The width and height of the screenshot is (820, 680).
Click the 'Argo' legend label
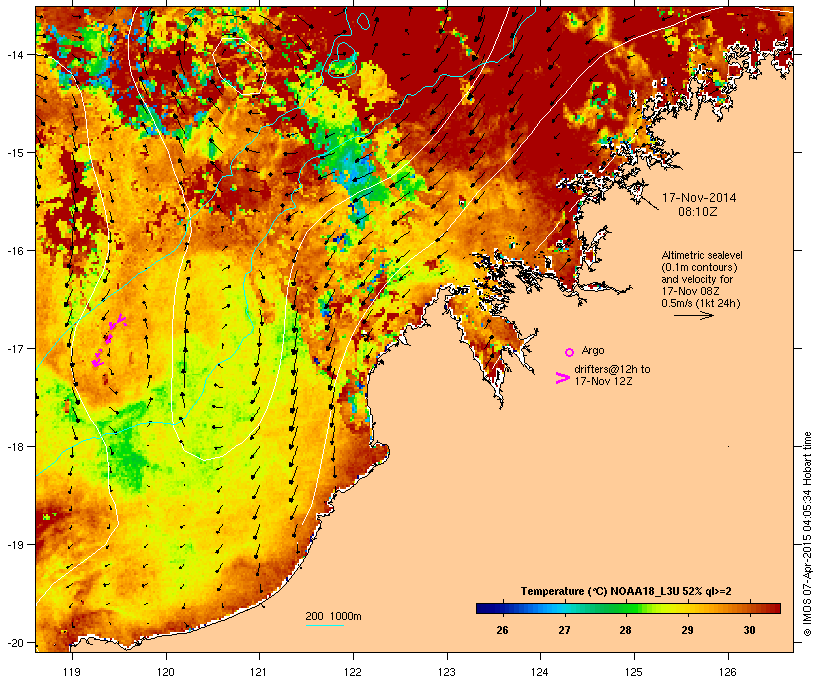[x=593, y=350]
